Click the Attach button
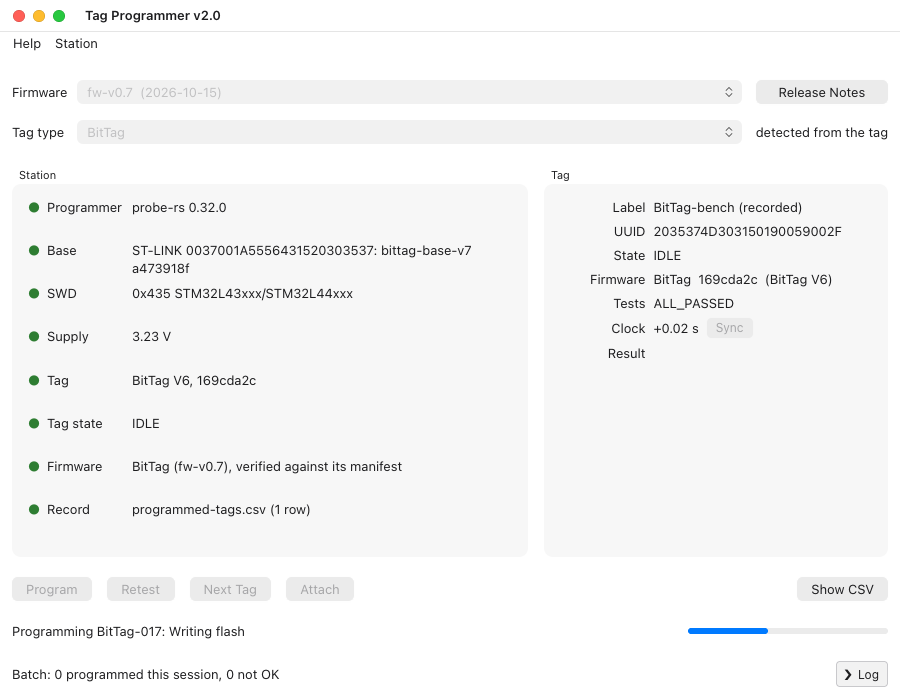 320,590
